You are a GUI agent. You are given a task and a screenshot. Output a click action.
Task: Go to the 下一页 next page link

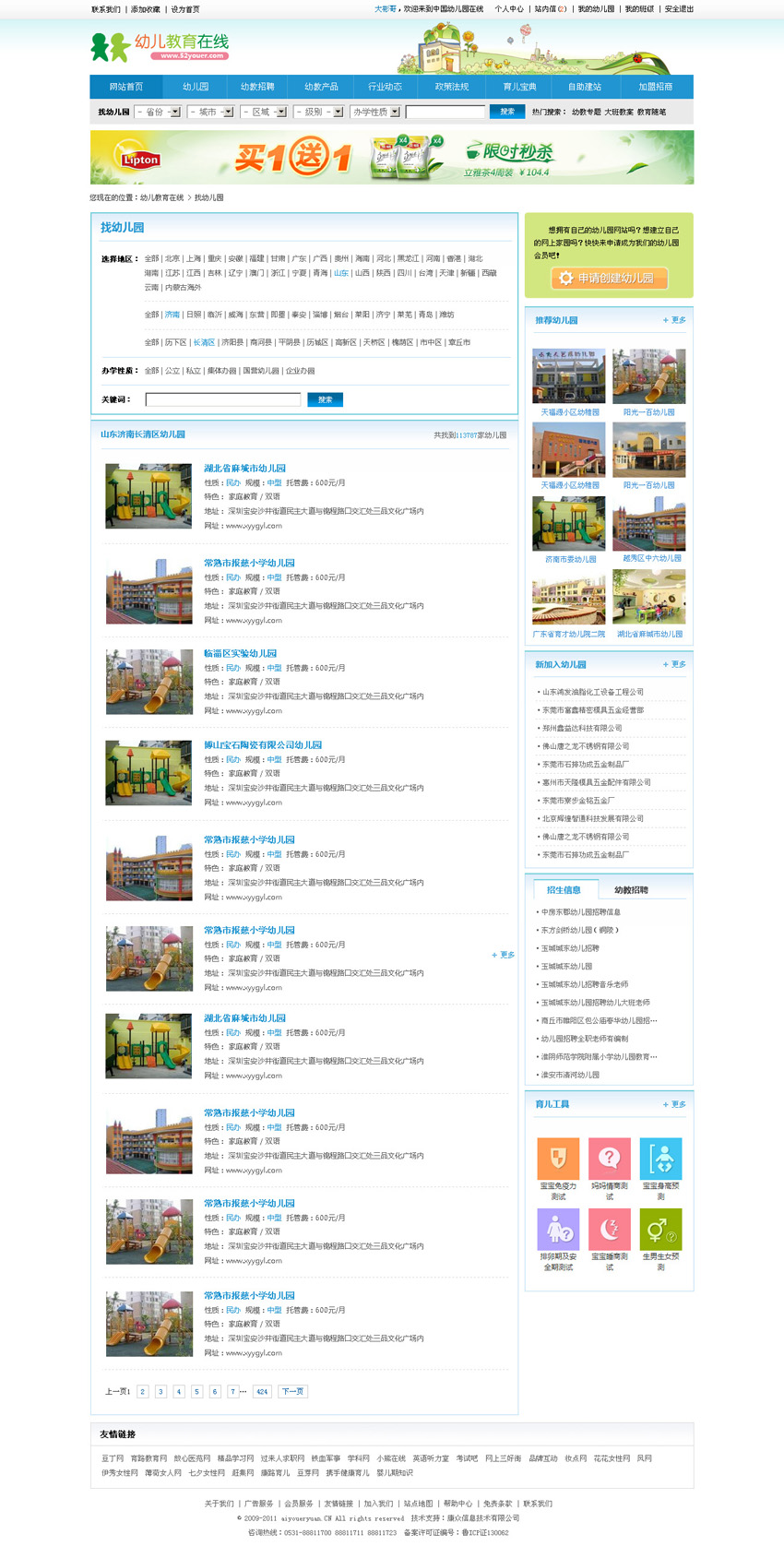[x=292, y=1391]
